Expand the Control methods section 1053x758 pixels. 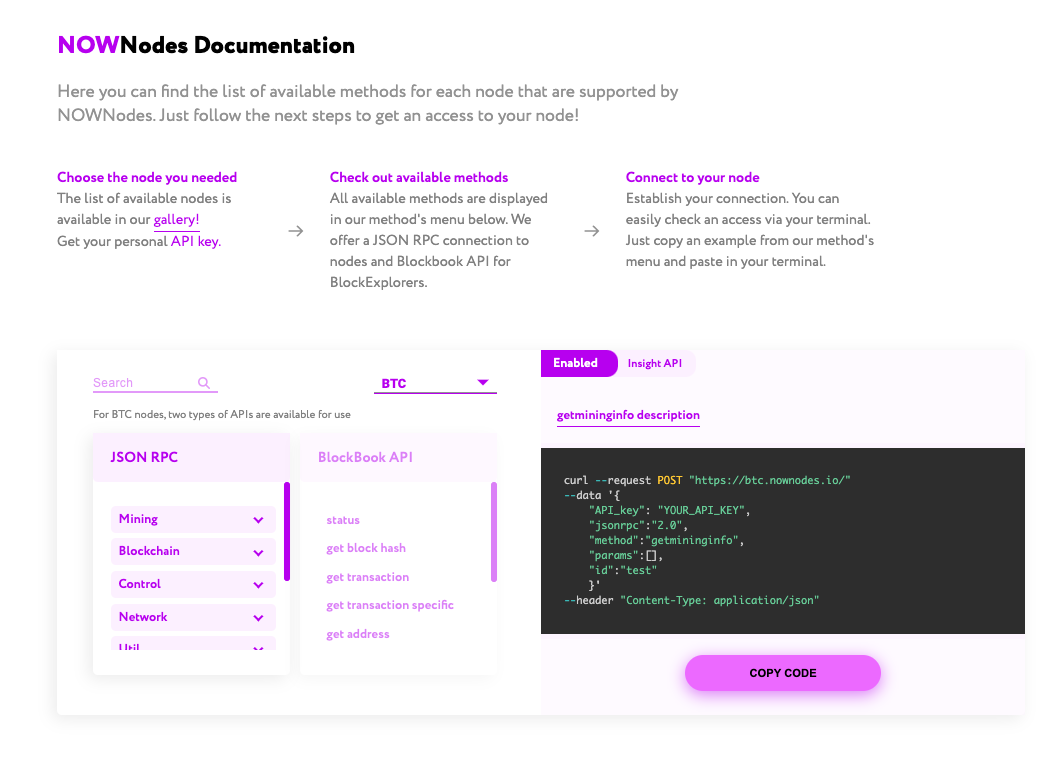(193, 584)
